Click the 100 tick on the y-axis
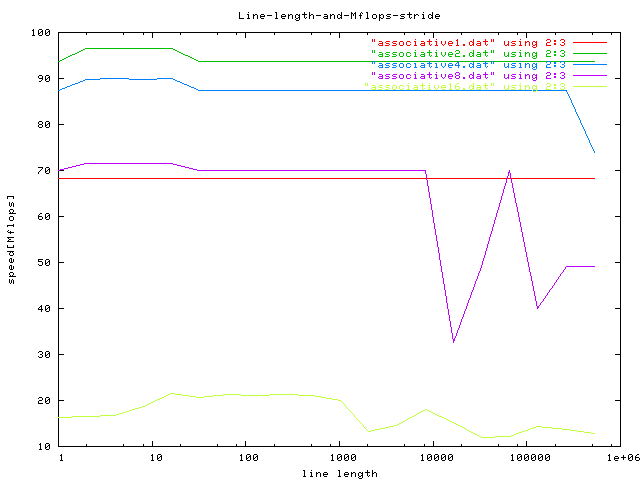640x480 pixels. 40,33
